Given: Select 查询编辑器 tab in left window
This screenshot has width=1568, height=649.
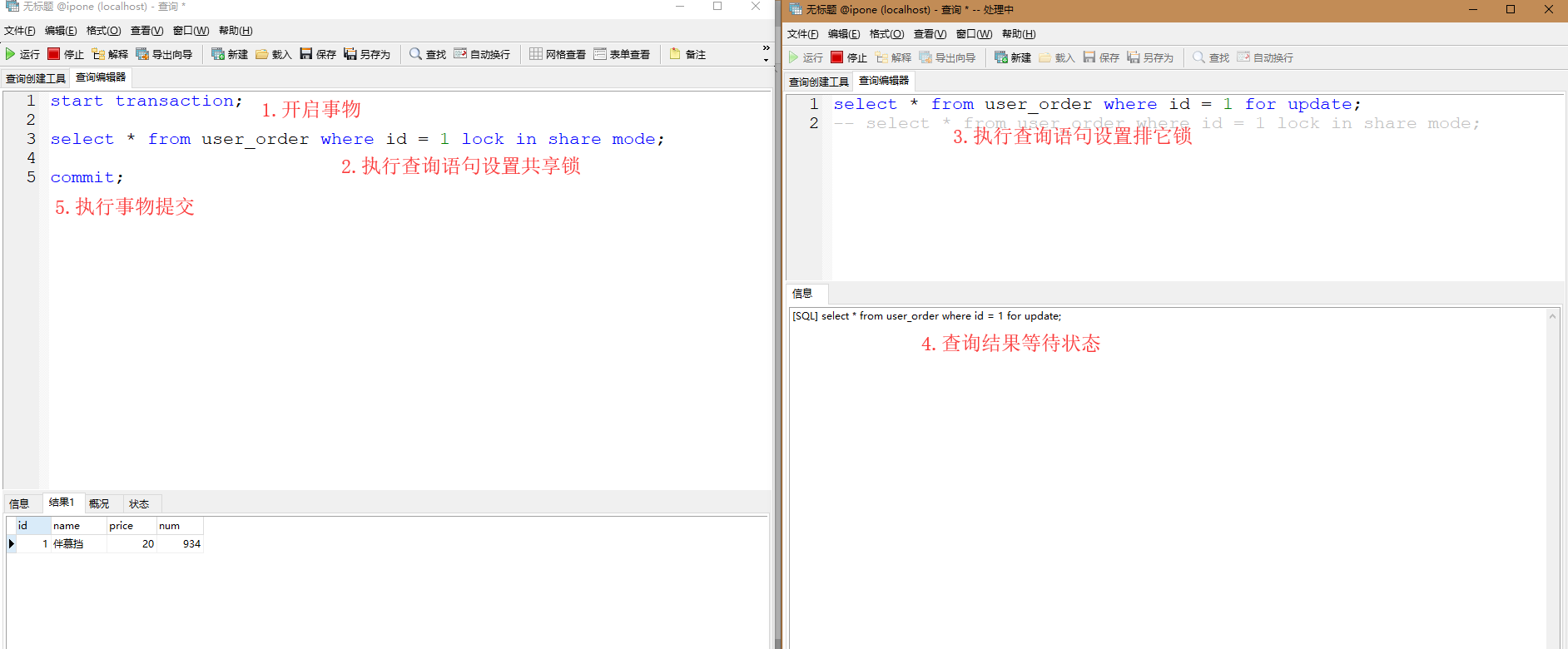Looking at the screenshot, I should pyautogui.click(x=101, y=77).
